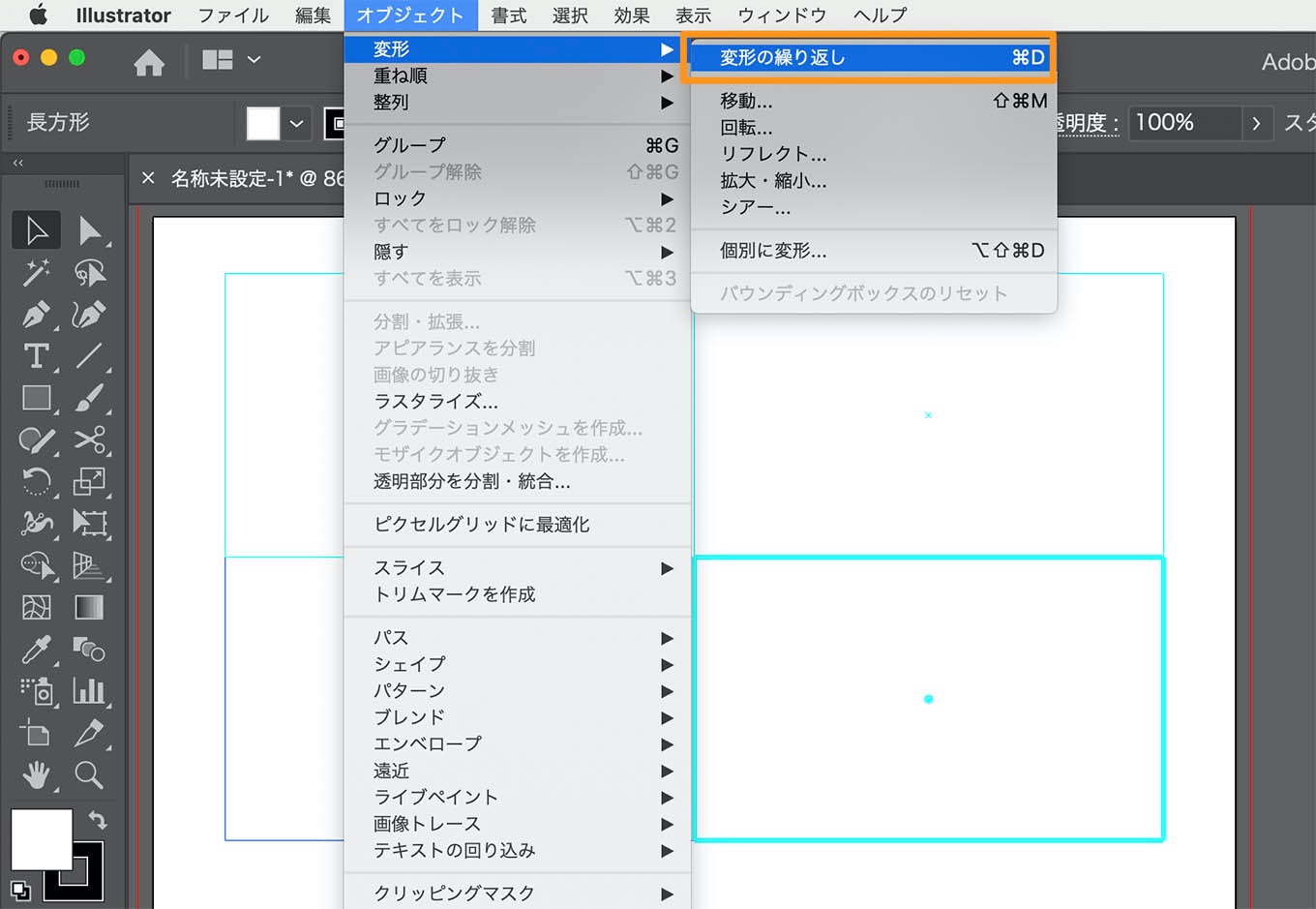Choose 移動... from transform submenu
1316x909 pixels.
pos(874,101)
